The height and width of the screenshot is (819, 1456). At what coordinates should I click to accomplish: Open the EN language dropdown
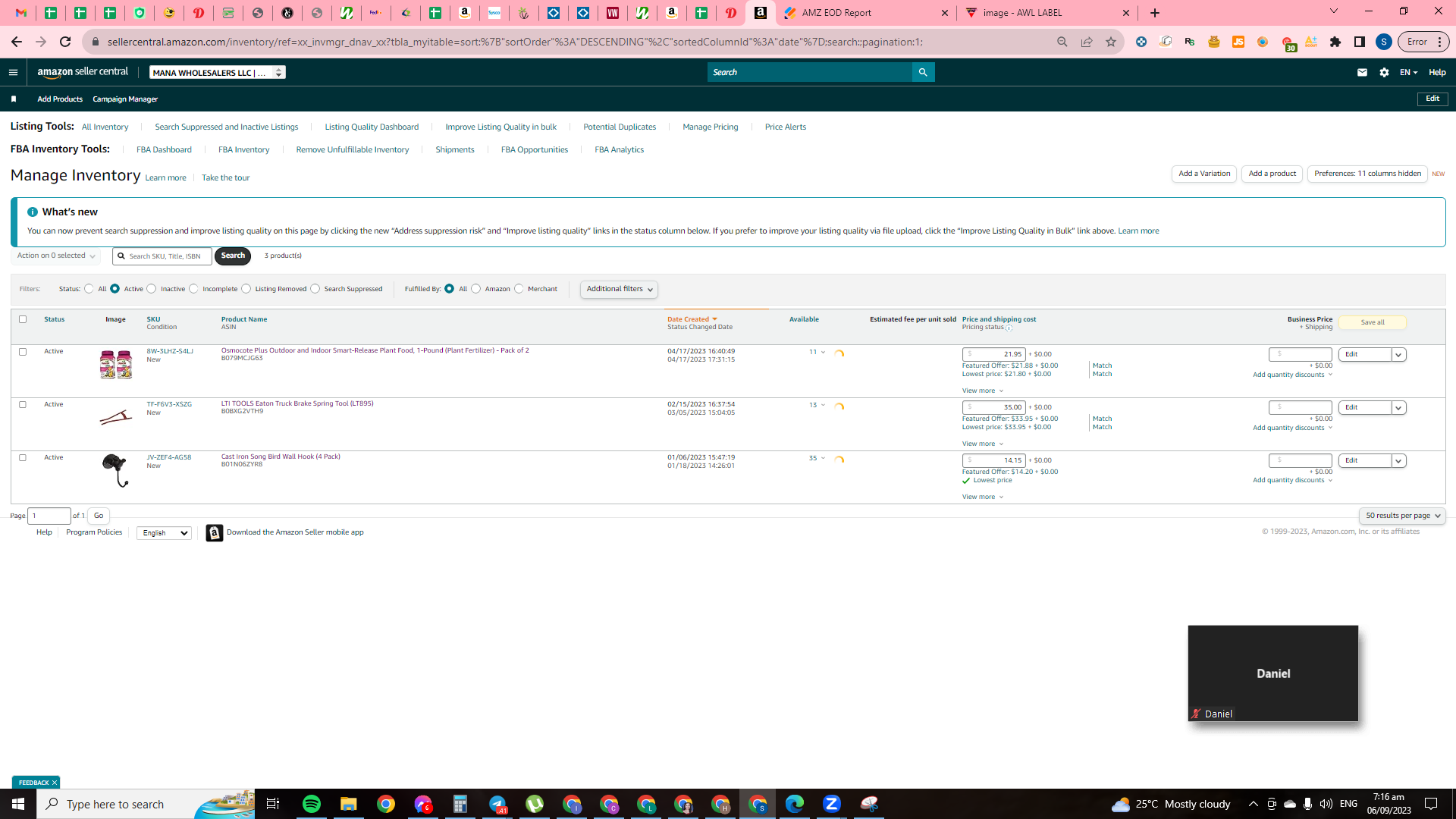point(1408,73)
